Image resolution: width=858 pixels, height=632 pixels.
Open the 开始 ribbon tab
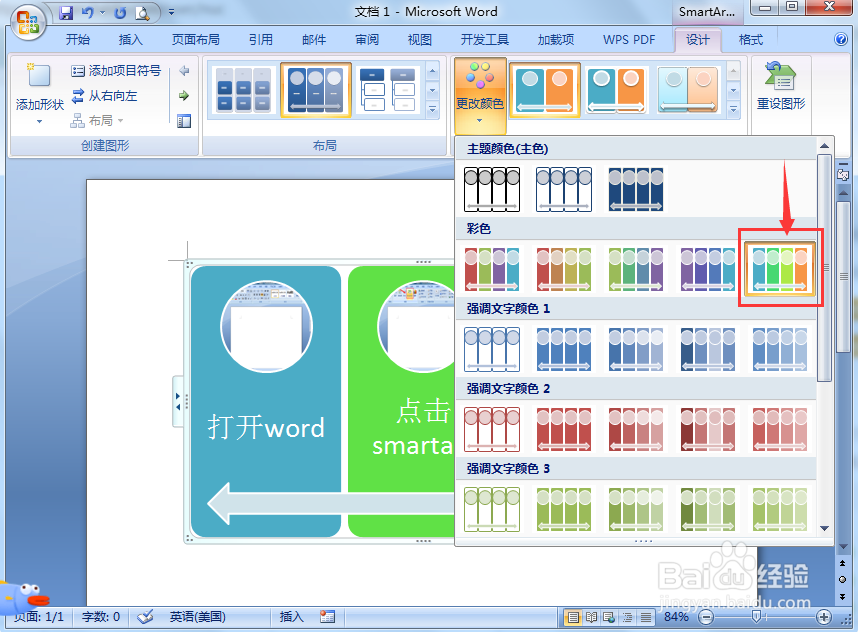point(78,39)
